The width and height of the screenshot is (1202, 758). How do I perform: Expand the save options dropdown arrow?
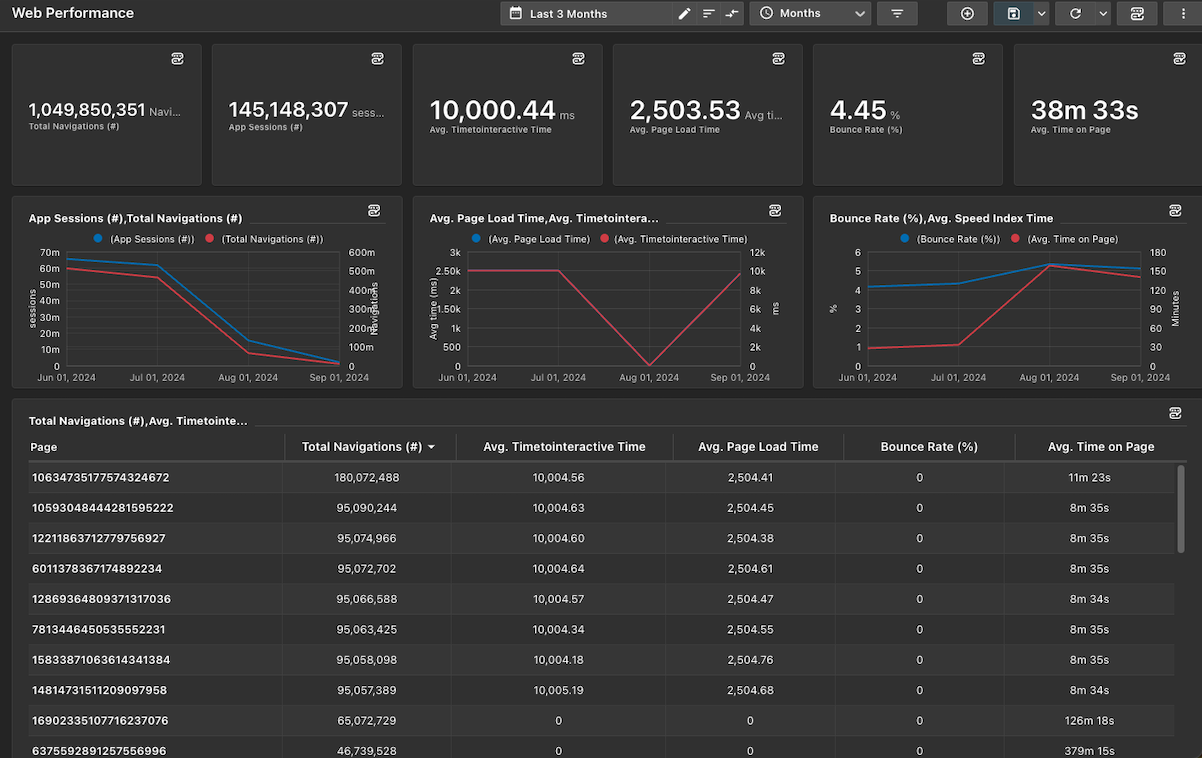[x=1041, y=14]
